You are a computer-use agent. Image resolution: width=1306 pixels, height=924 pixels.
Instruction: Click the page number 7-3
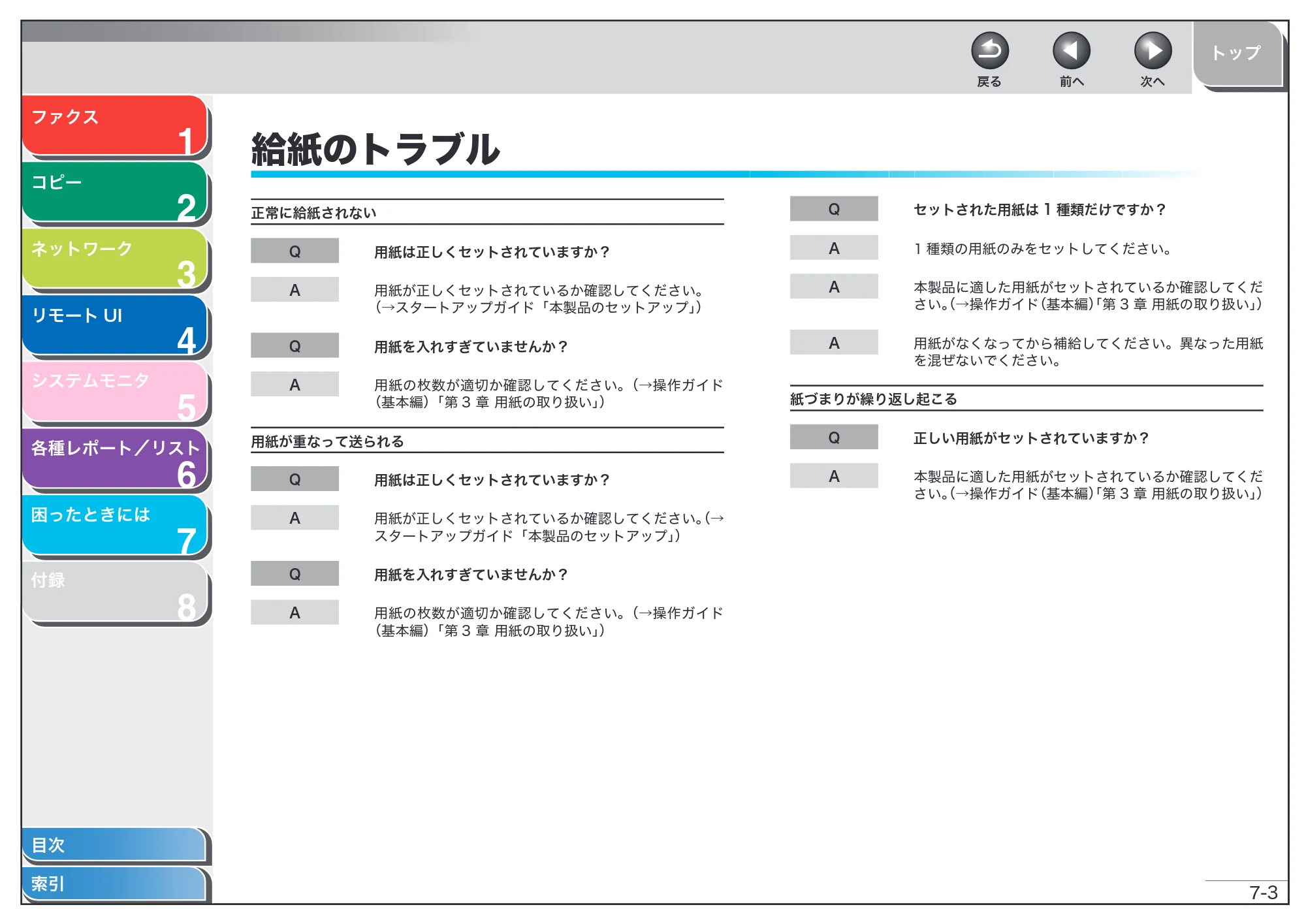(x=1263, y=893)
